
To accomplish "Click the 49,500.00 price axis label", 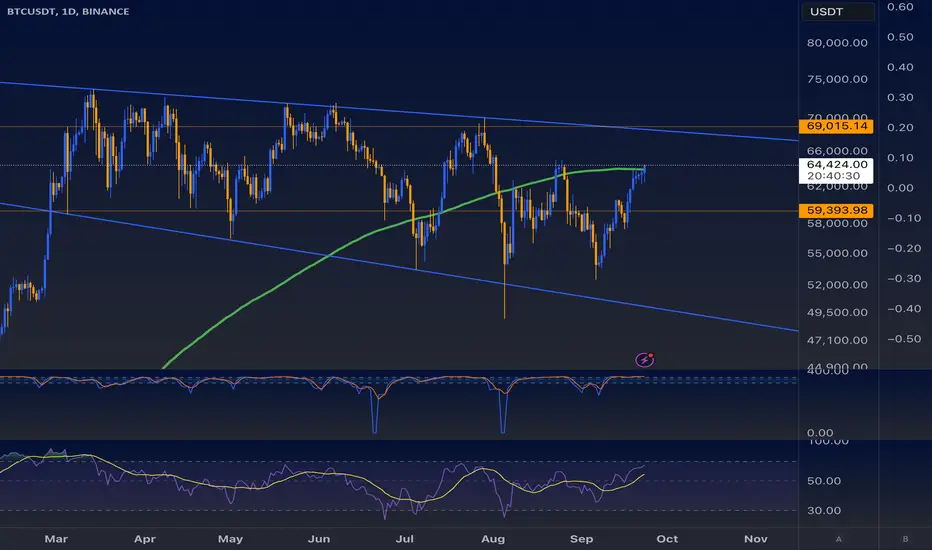I will click(x=837, y=312).
